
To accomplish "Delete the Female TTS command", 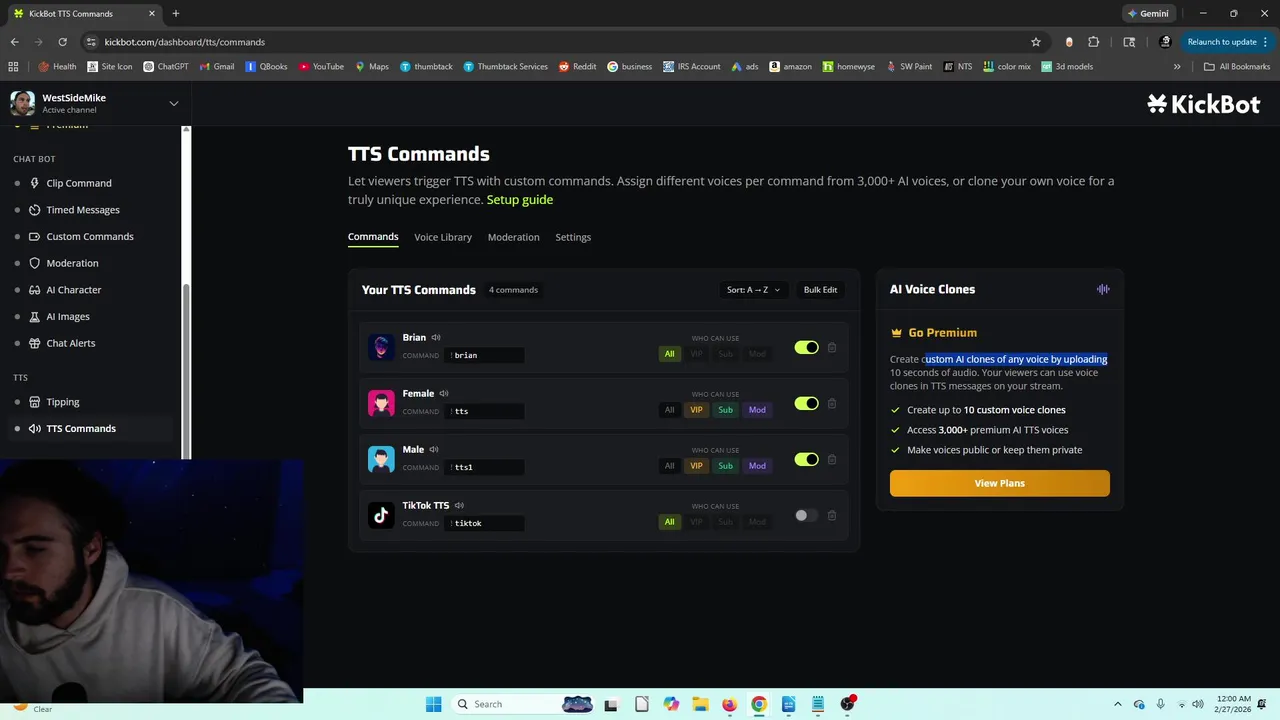I will (832, 404).
